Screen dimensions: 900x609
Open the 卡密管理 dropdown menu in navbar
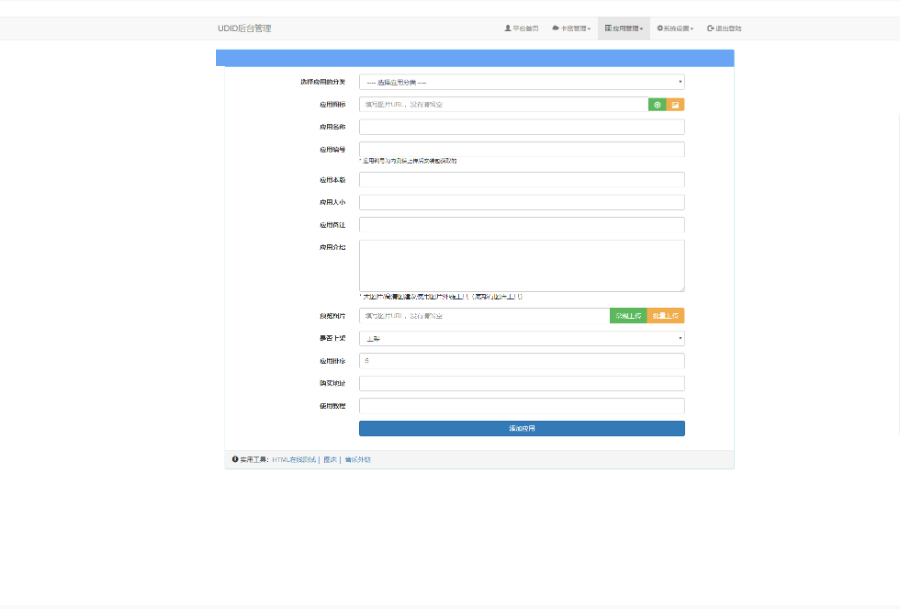pos(571,28)
